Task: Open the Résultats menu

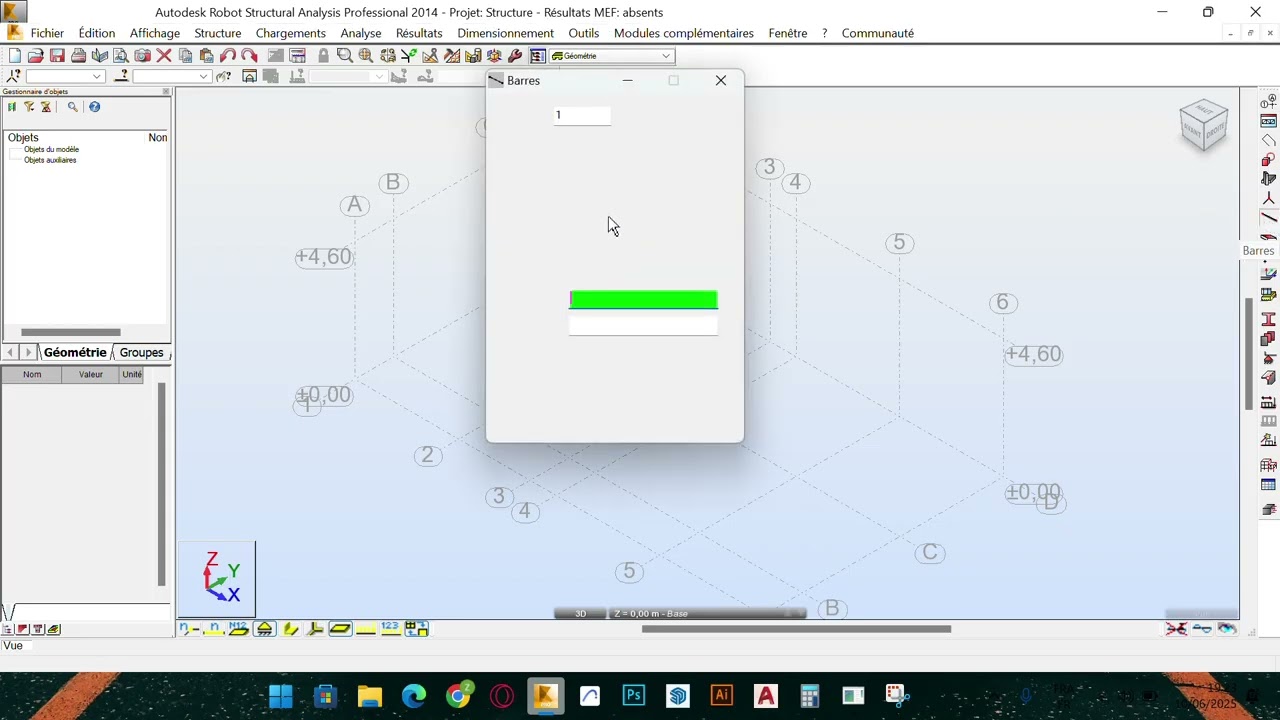Action: [419, 33]
